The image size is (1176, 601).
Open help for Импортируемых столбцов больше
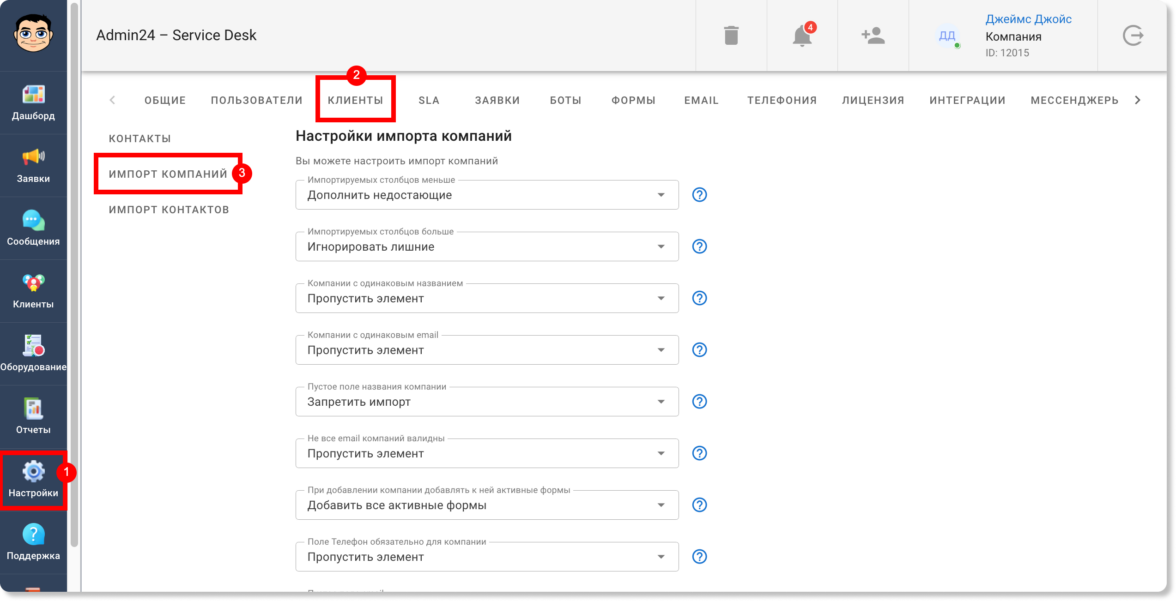click(x=699, y=247)
